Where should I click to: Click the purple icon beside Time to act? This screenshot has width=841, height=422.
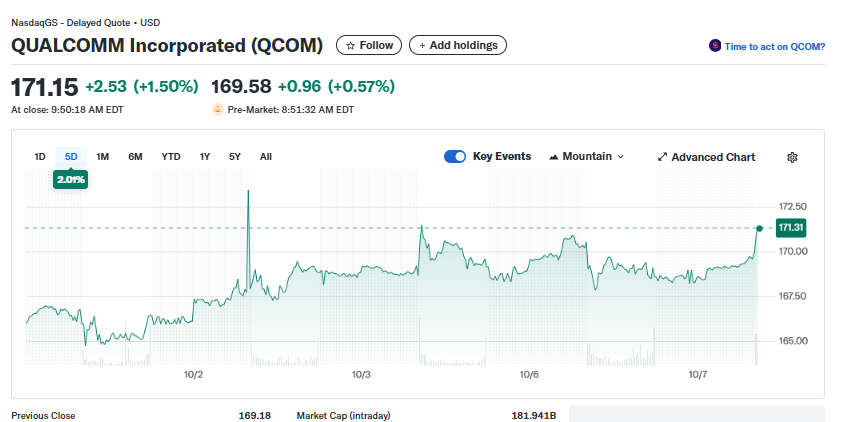pos(715,46)
